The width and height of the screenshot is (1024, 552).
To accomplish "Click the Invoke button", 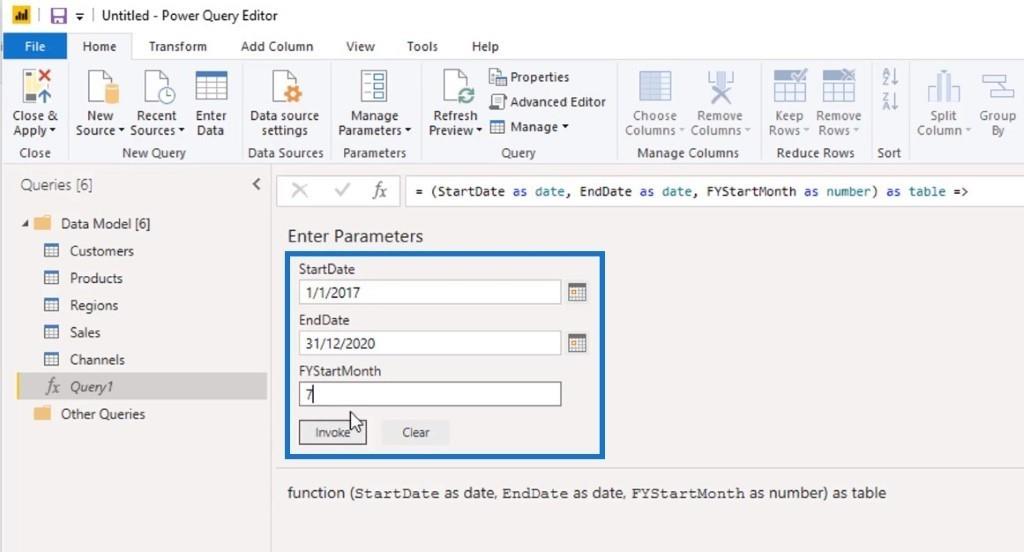I will [x=332, y=432].
